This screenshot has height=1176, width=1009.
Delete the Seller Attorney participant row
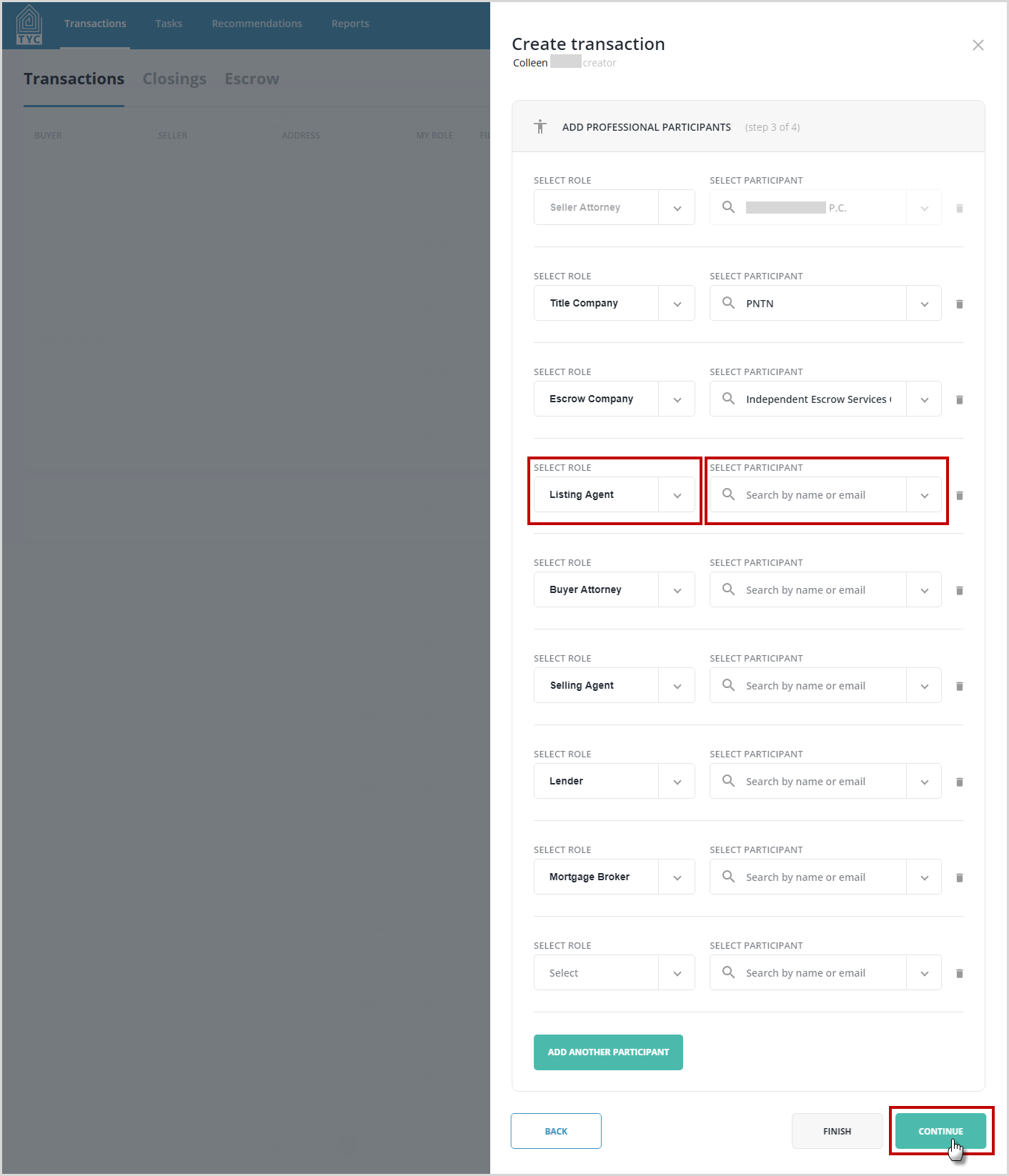(960, 208)
